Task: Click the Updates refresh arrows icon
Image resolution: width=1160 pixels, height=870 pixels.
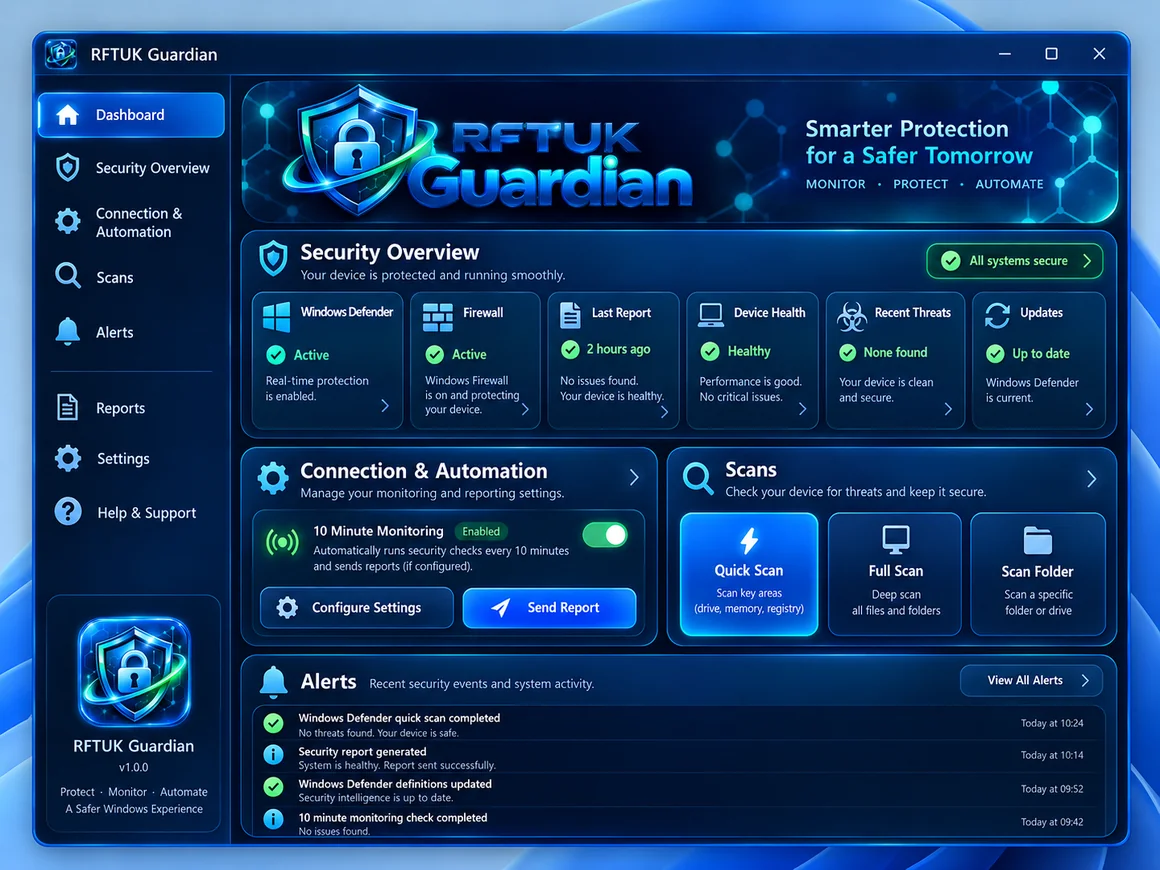Action: pos(997,316)
